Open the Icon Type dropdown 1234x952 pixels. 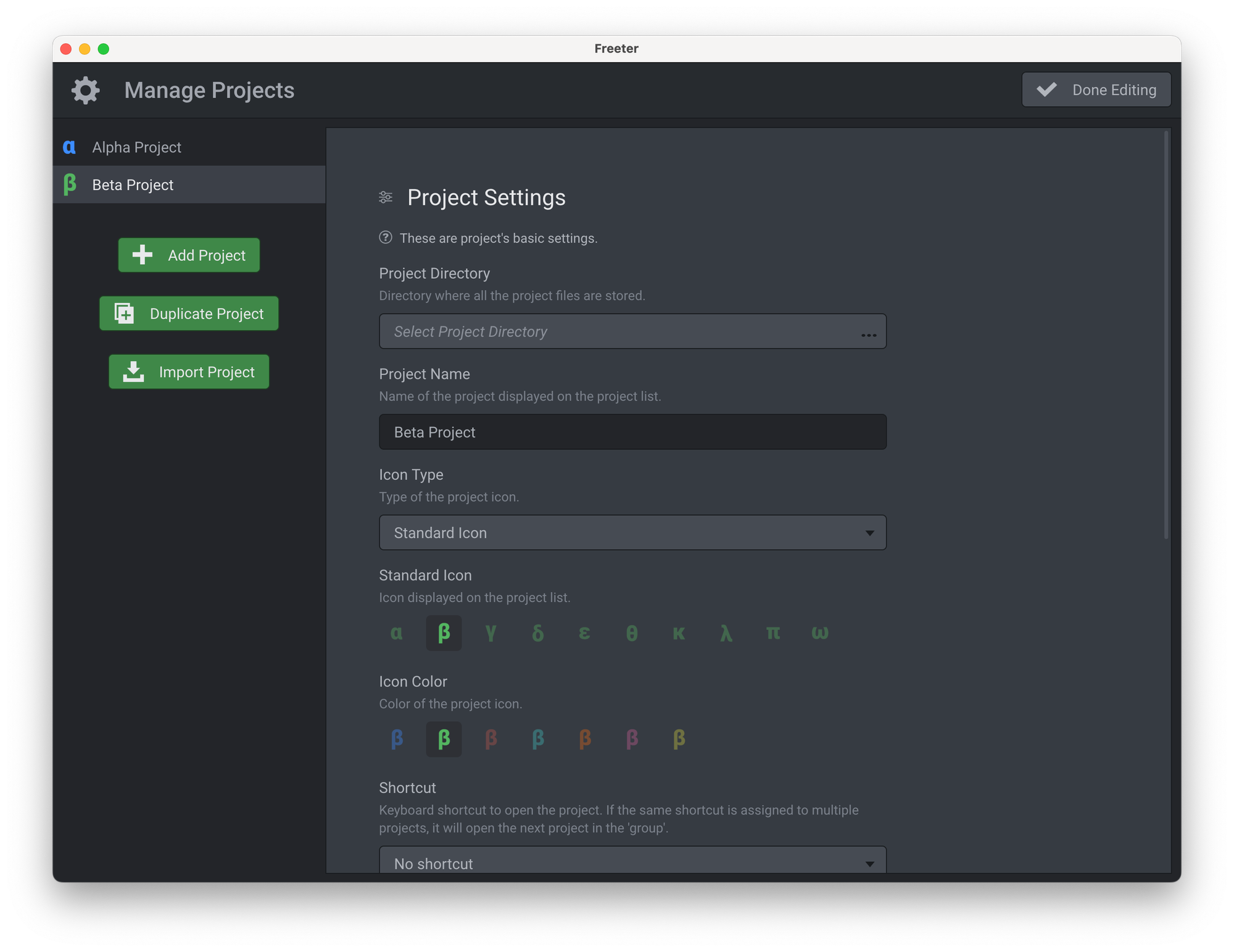632,532
